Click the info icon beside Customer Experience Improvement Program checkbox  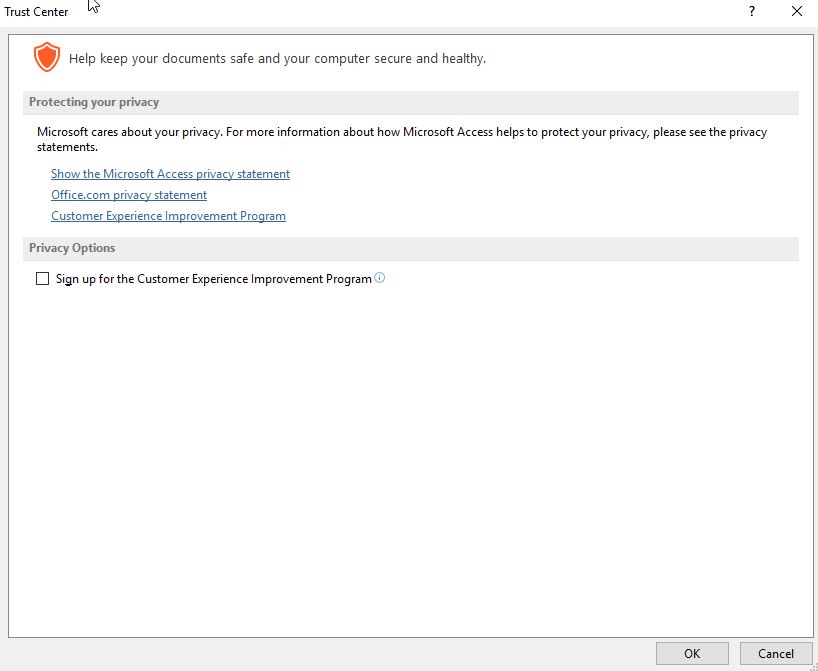coord(380,278)
